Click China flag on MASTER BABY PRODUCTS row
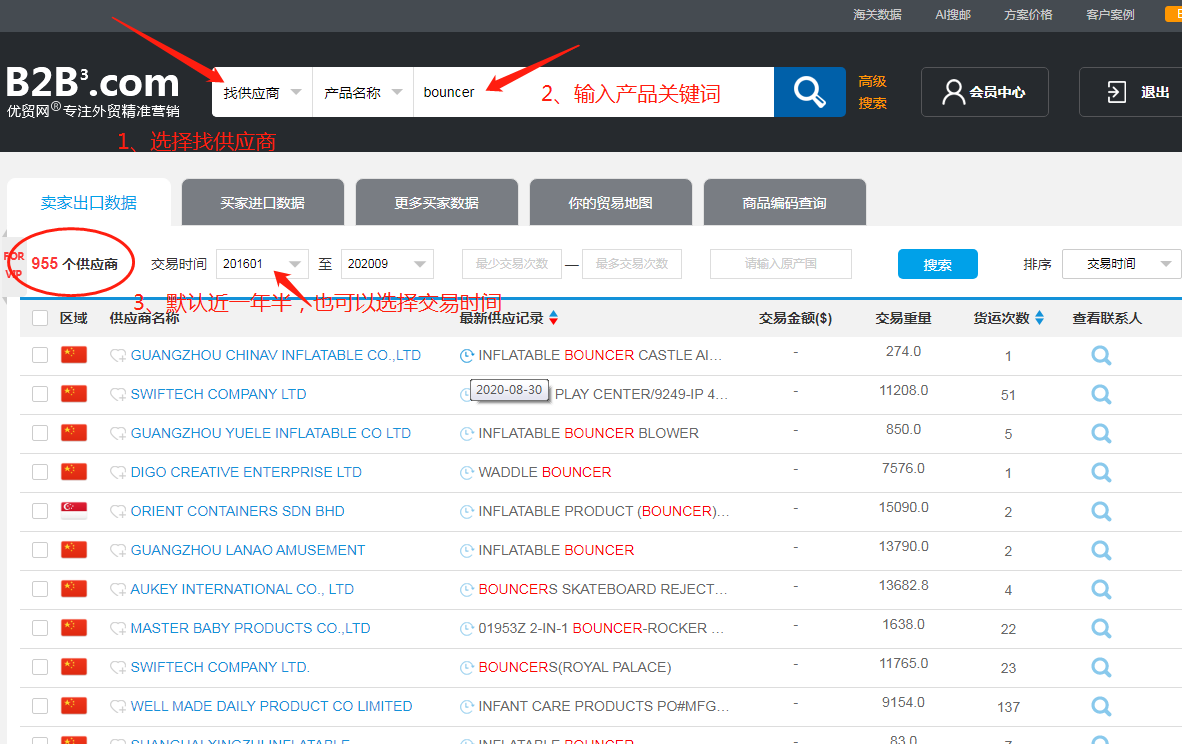Image resolution: width=1182 pixels, height=744 pixels. pyautogui.click(x=74, y=627)
